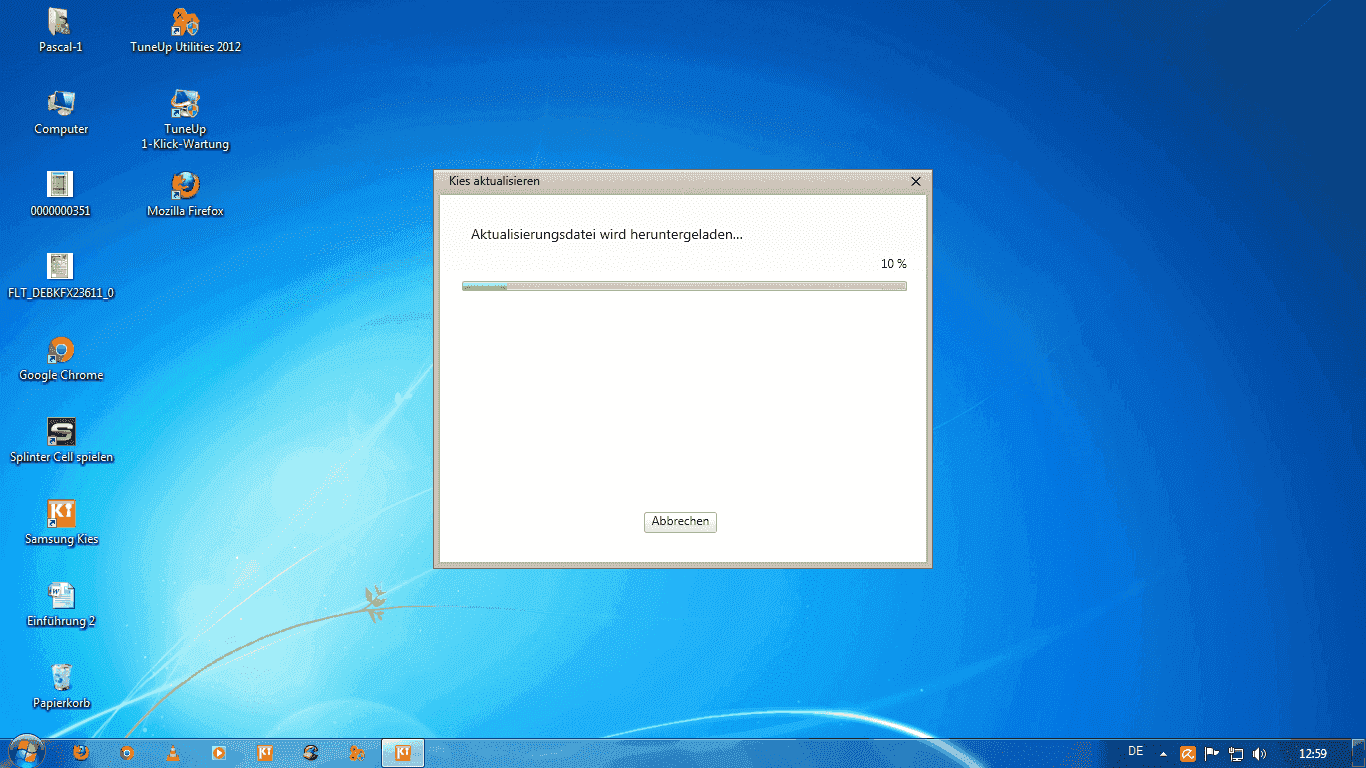Open the globe-shaped taskbar icon

point(311,753)
